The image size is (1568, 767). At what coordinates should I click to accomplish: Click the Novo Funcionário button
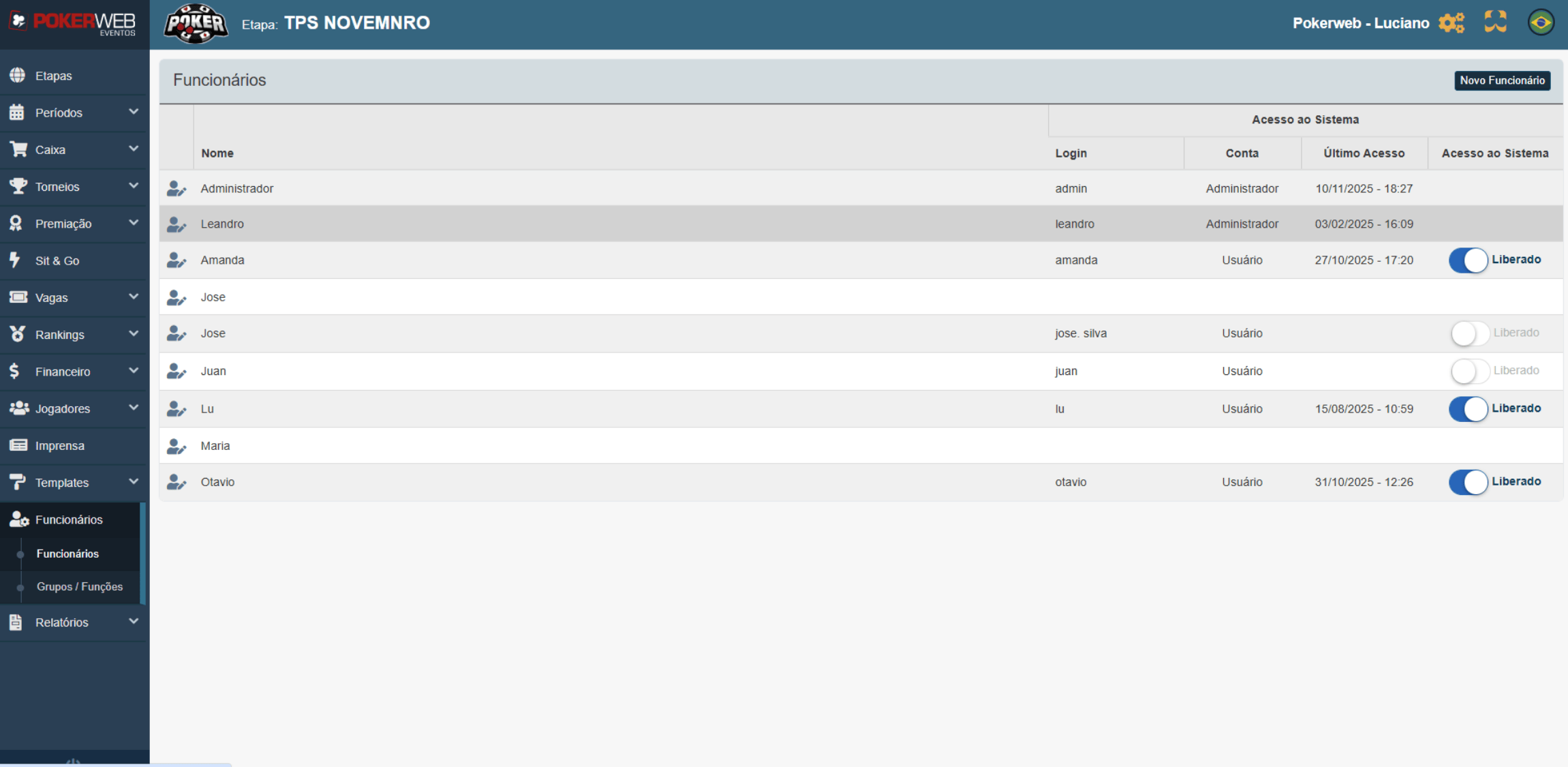1502,80
